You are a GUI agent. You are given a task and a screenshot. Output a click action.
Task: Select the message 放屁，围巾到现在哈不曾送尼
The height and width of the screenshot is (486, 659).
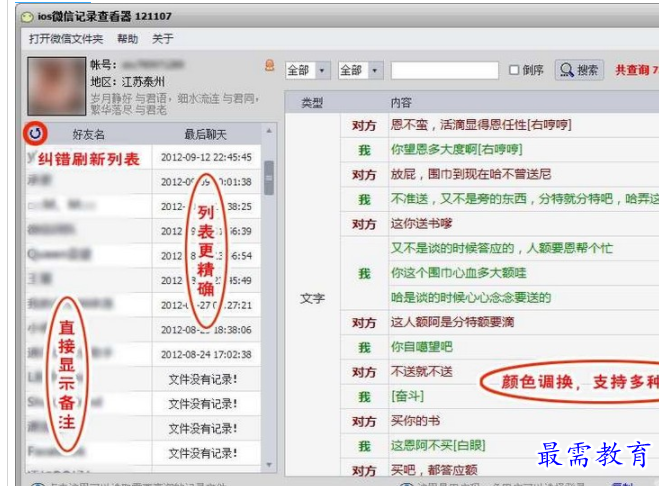pos(471,174)
